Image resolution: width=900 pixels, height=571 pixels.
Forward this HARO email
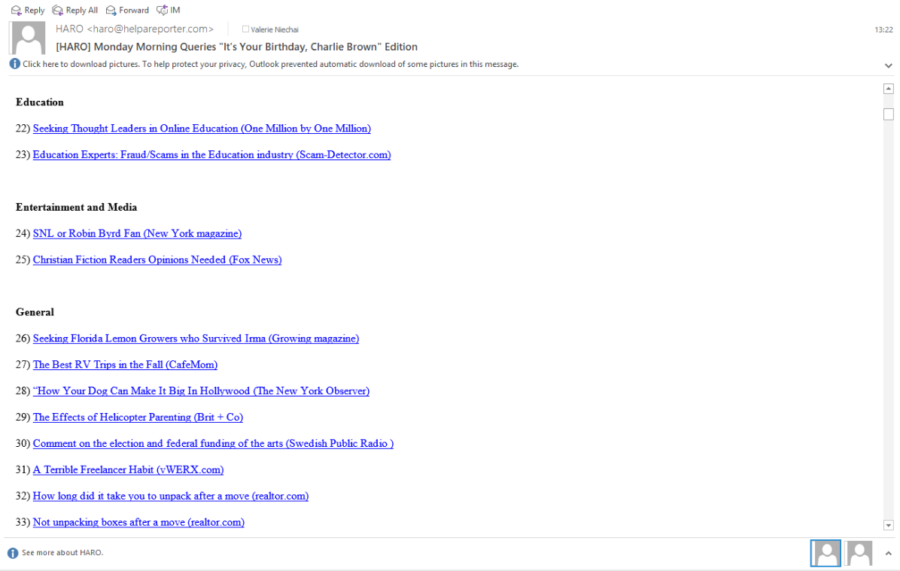pos(127,10)
